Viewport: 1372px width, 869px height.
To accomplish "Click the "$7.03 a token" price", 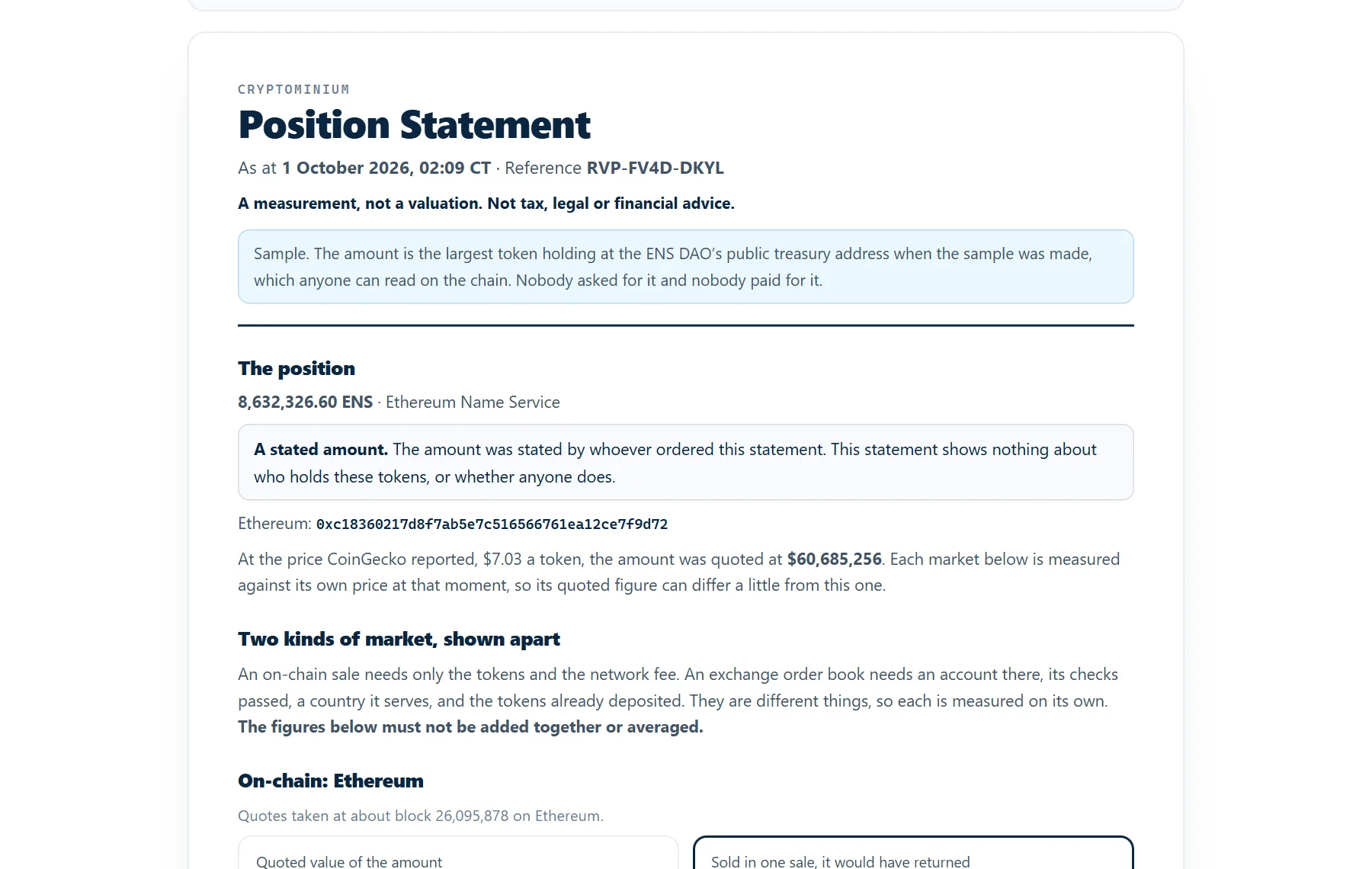I will click(532, 560).
